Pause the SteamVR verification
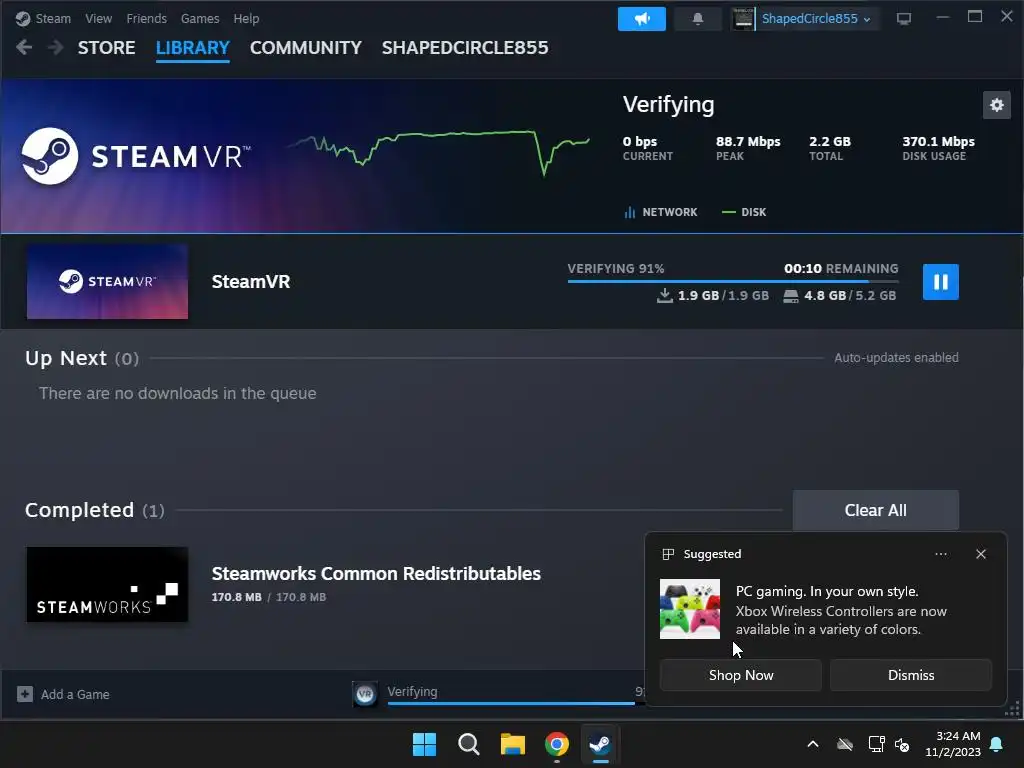1024x768 pixels. pyautogui.click(x=940, y=282)
